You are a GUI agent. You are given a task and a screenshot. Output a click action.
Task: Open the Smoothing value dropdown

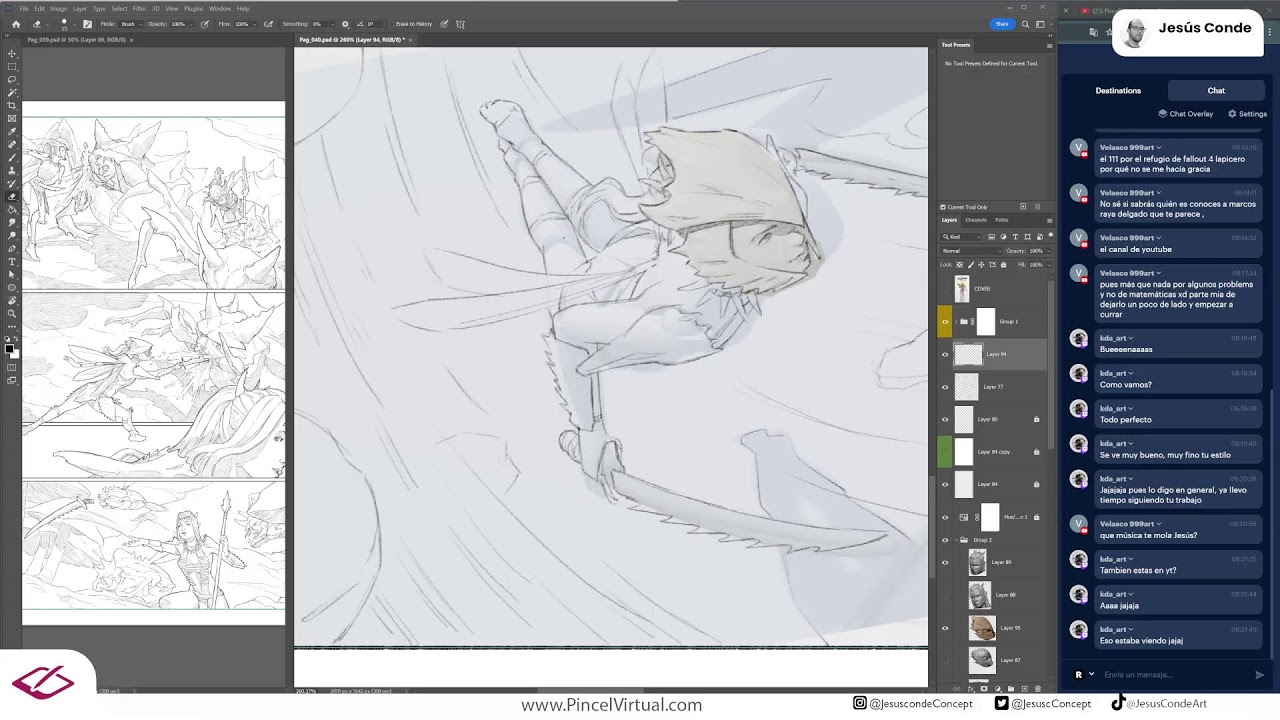pos(334,24)
